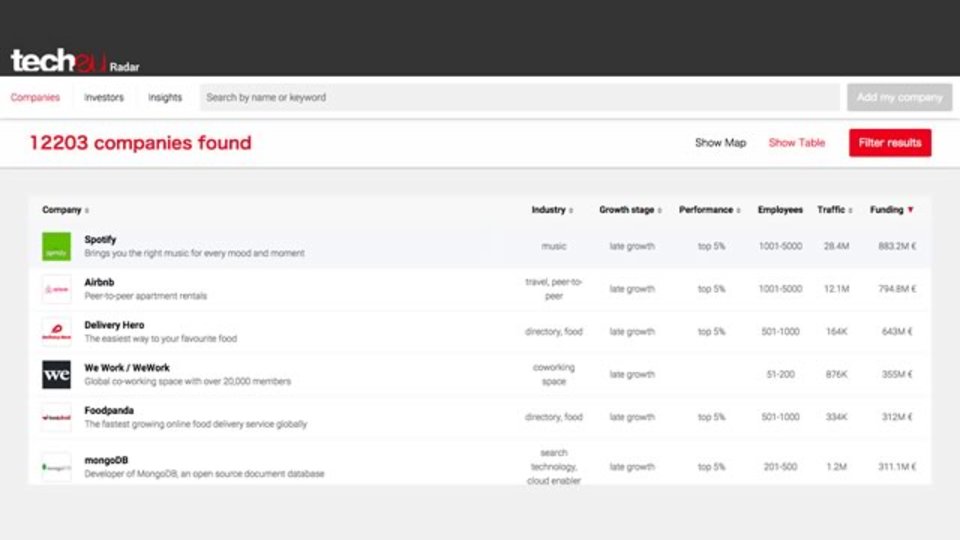Click Spotify's 883.2M € funding value
The width and height of the screenshot is (960, 540).
897,246
